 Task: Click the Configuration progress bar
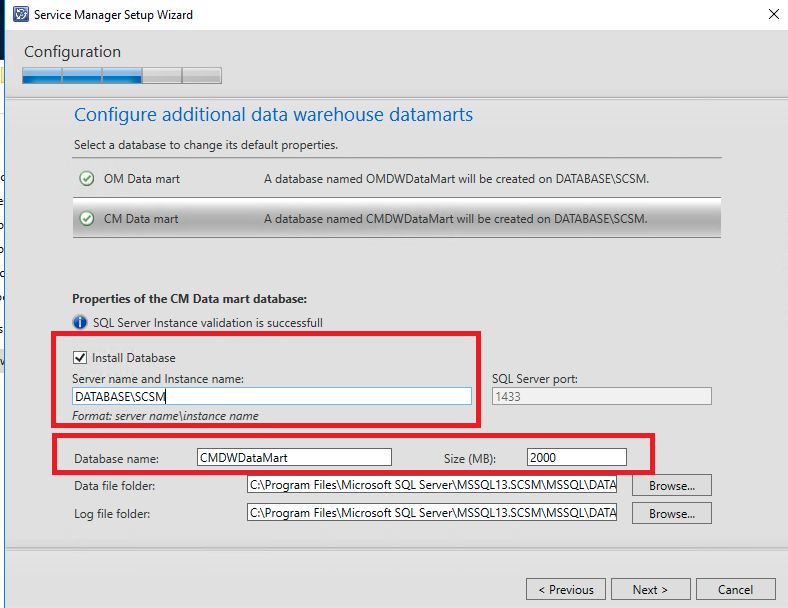(x=122, y=75)
